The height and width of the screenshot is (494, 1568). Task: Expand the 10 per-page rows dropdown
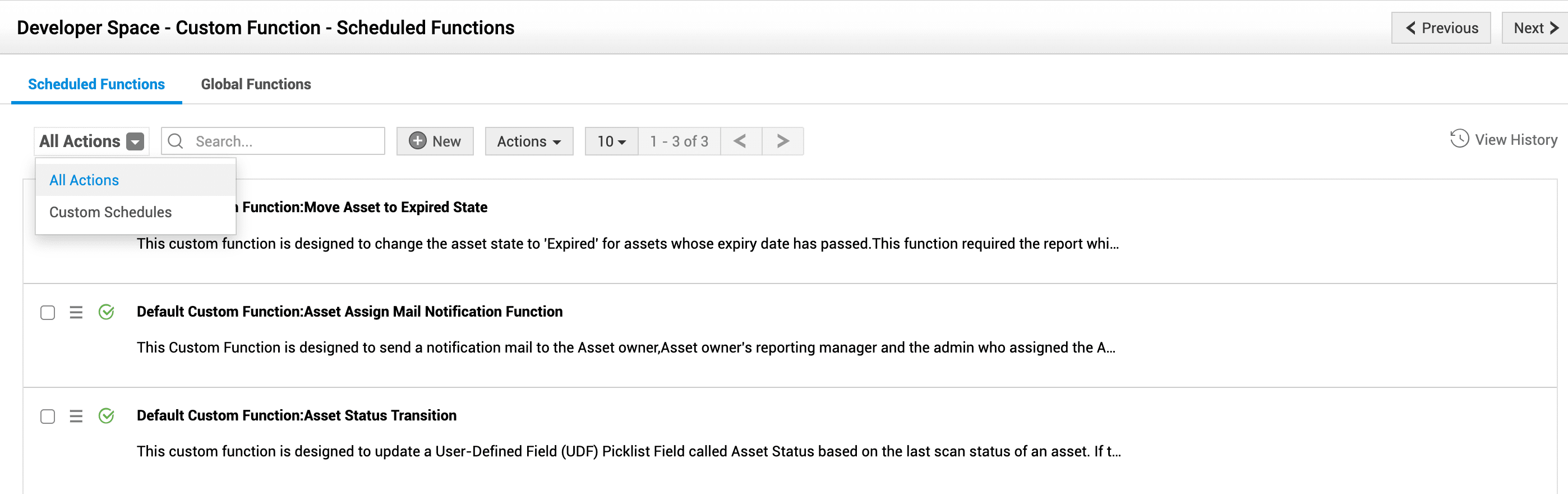[611, 141]
